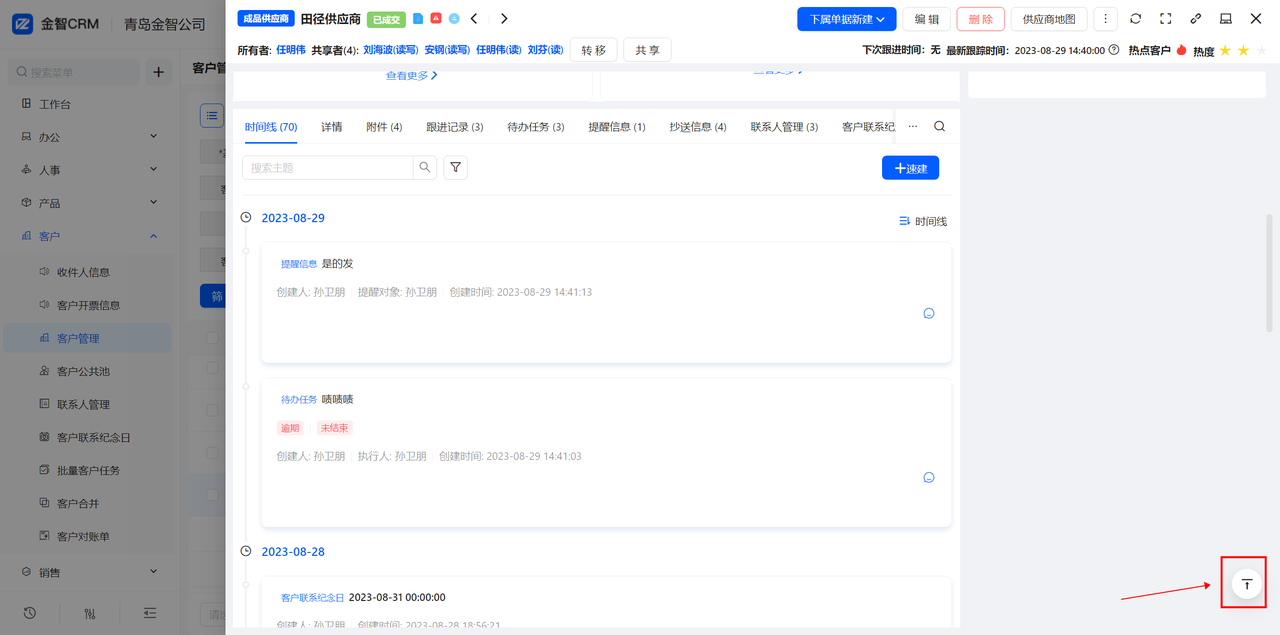Viewport: 1280px width, 635px height.
Task: Set 热度 rating to third star
Action: pyautogui.click(x=1261, y=50)
